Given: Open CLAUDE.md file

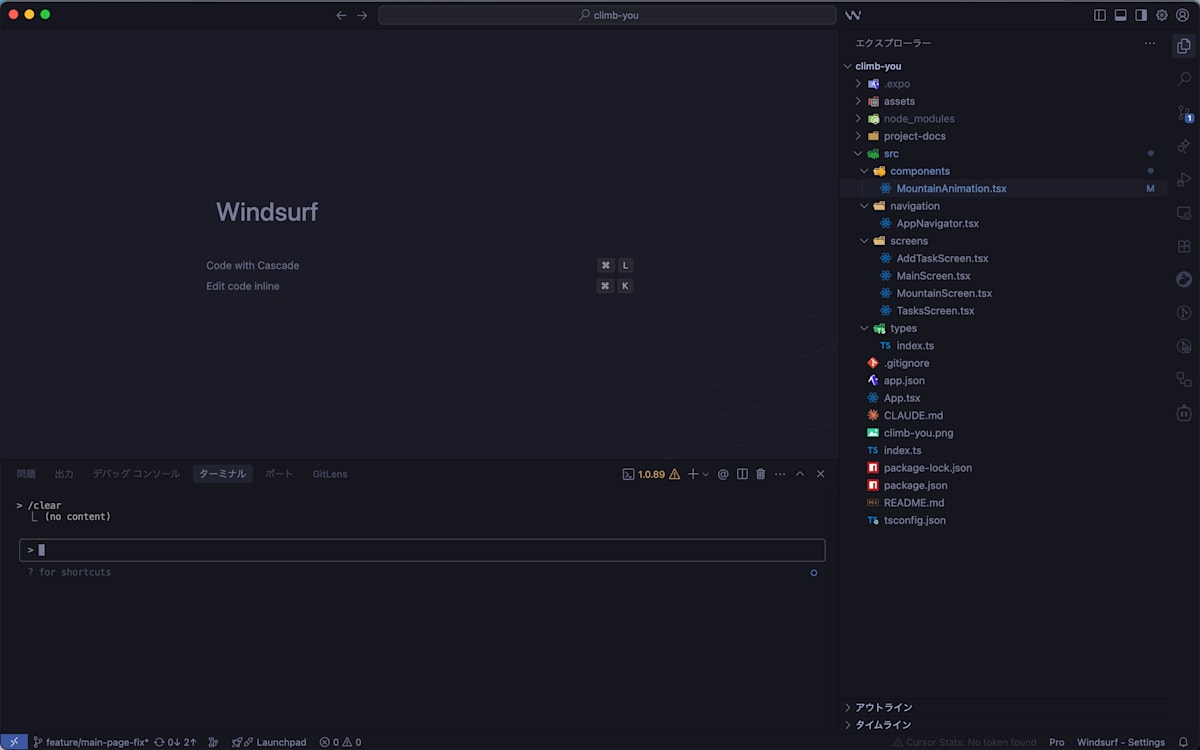Looking at the screenshot, I should (913, 416).
